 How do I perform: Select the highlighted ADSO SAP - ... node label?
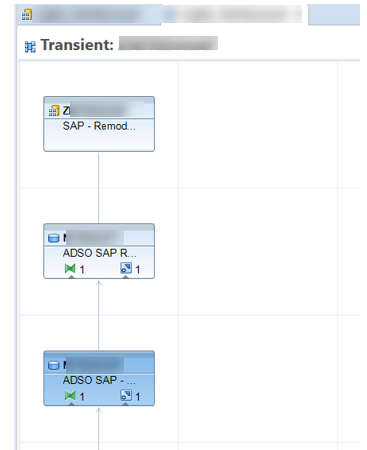click(99, 380)
